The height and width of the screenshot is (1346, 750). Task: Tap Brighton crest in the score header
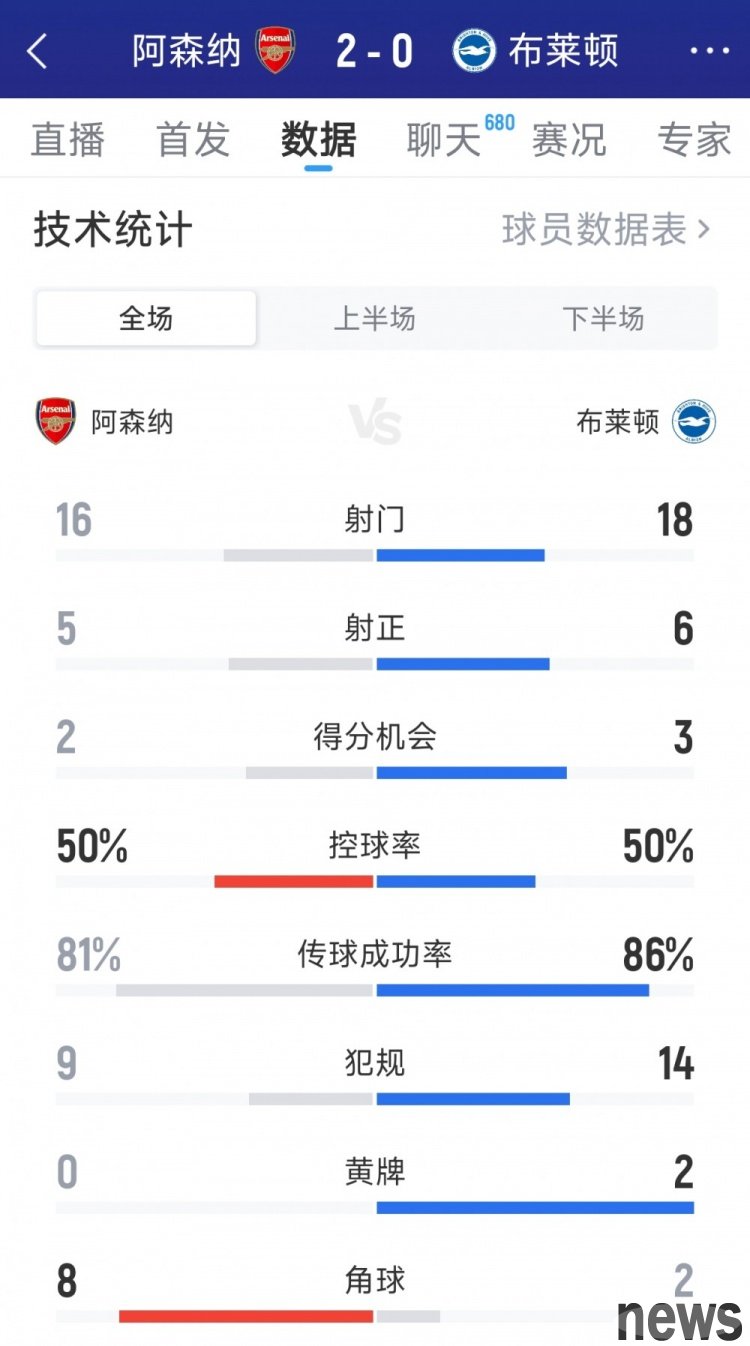474,51
